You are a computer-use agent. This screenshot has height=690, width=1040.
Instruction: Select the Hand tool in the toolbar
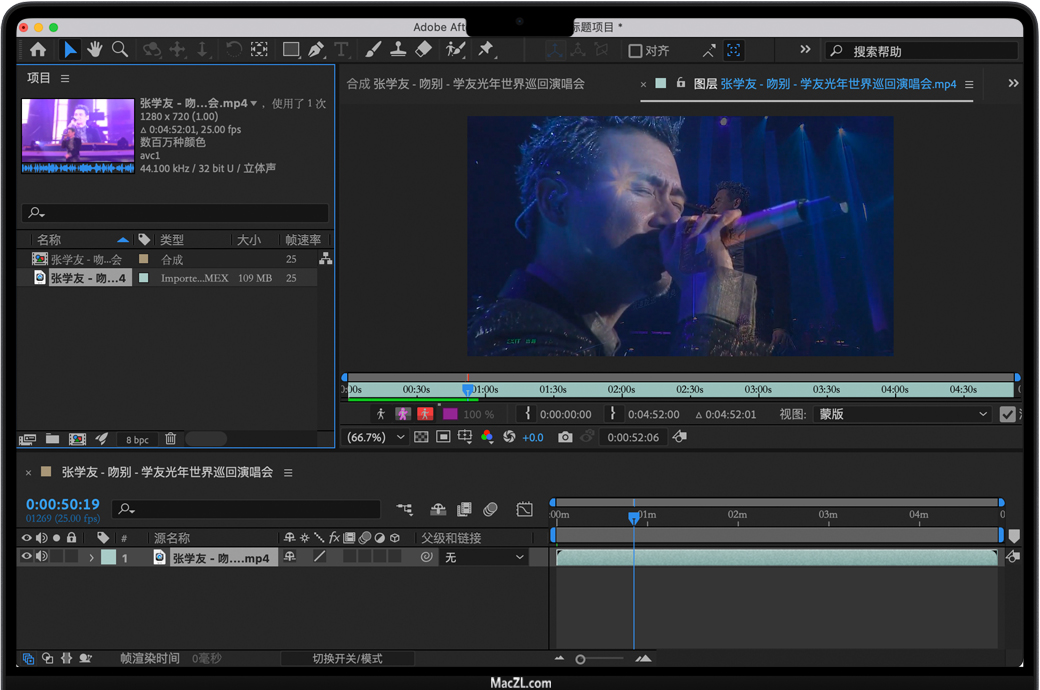click(95, 49)
